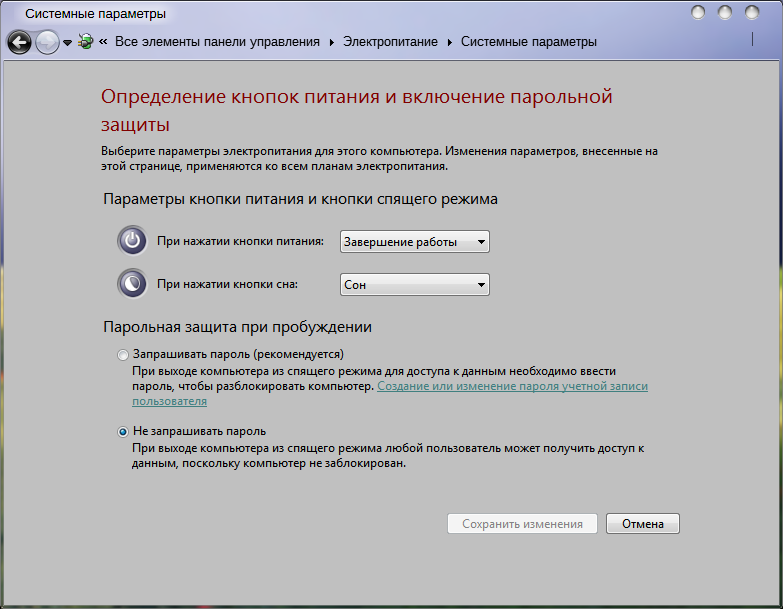This screenshot has width=783, height=609.
Task: Click heading 'Параметры кнопки питания и кнопки спящего режима'
Action: pos(300,199)
